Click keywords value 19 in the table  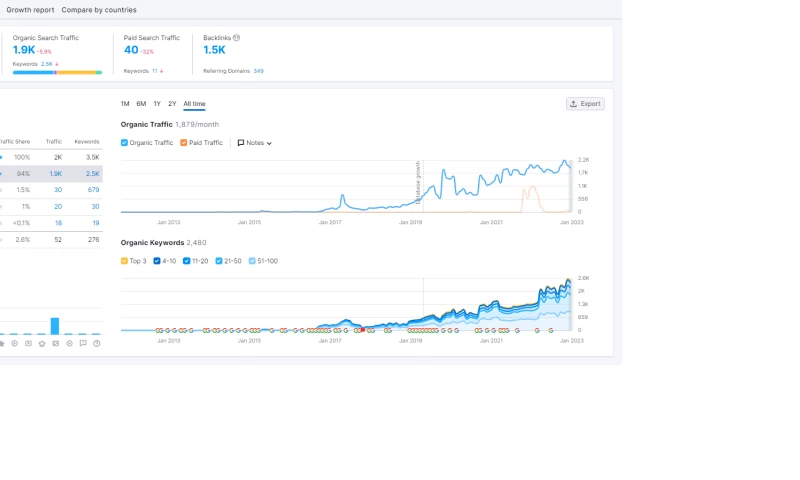pyautogui.click(x=96, y=223)
